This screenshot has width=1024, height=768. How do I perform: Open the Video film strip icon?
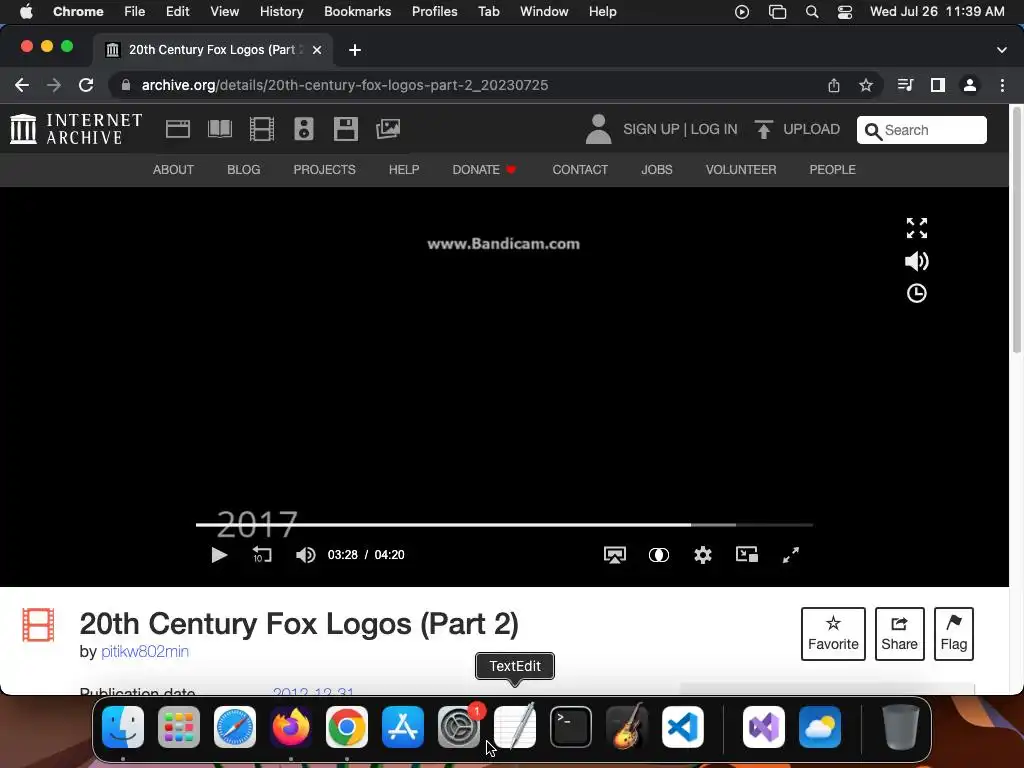tap(262, 129)
